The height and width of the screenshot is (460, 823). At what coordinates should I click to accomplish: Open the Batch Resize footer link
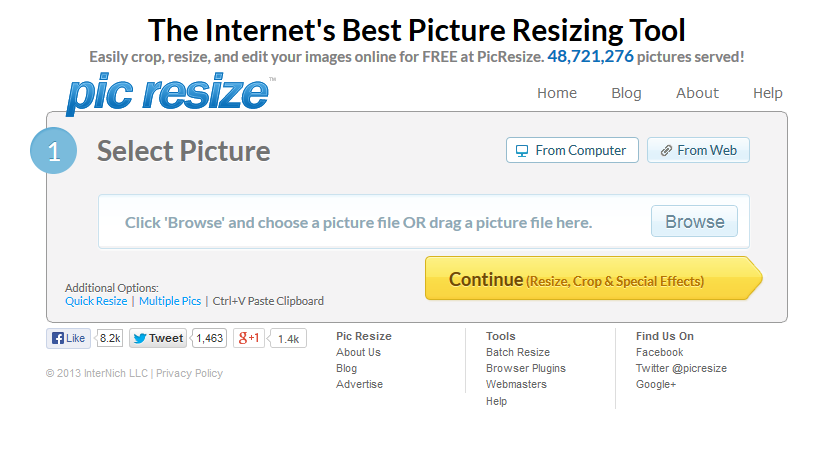(518, 352)
